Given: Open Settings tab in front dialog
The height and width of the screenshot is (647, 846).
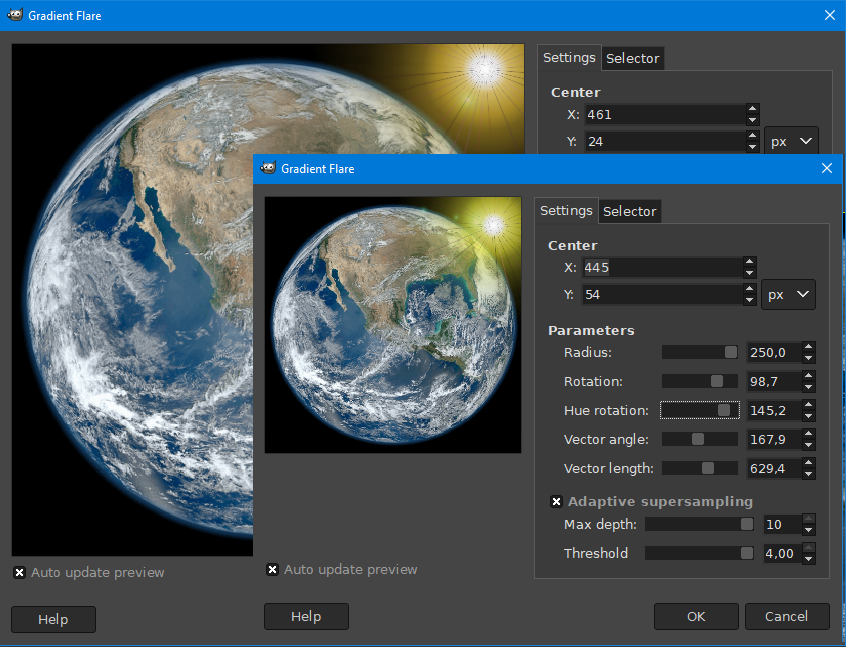Looking at the screenshot, I should [x=566, y=210].
